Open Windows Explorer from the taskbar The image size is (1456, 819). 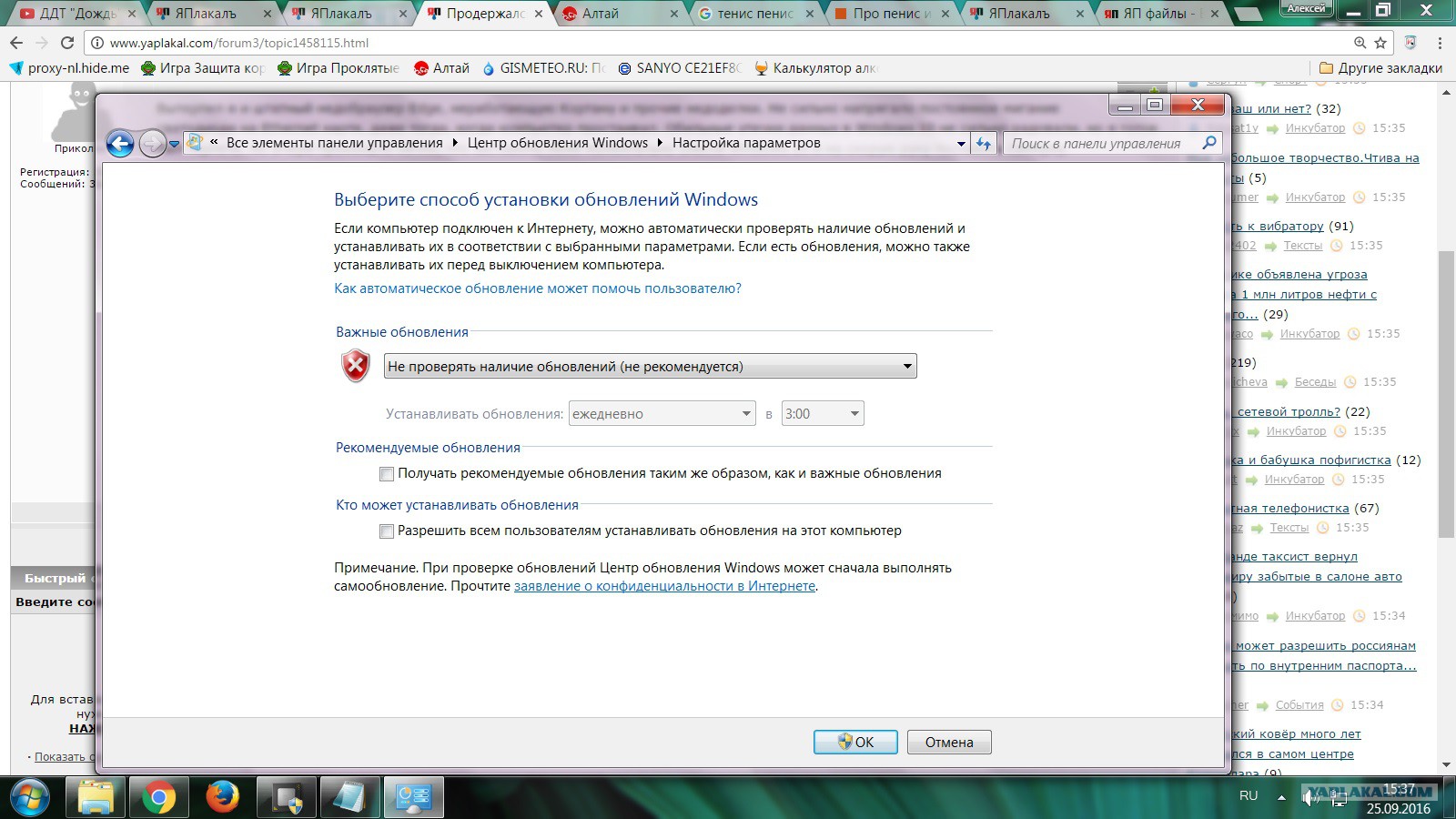95,798
